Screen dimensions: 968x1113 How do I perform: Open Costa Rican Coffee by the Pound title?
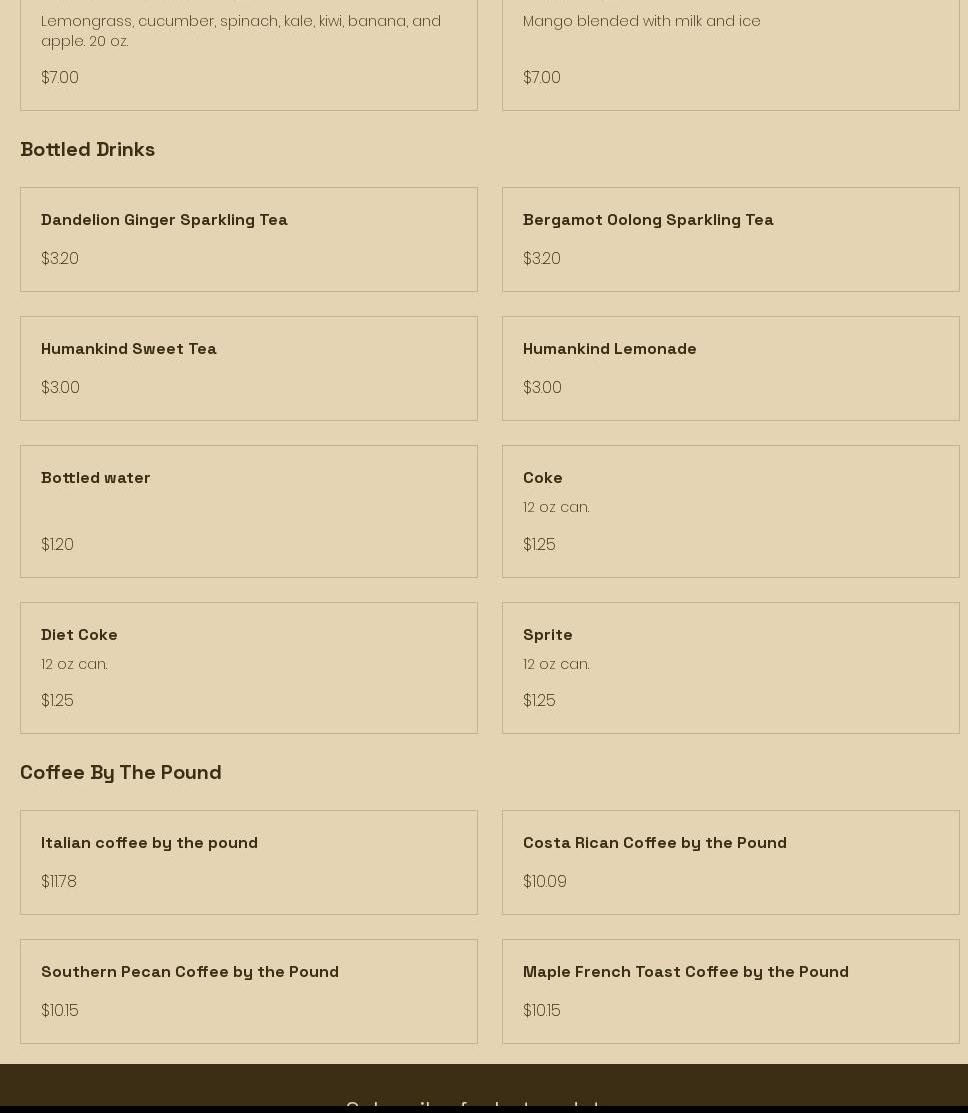[654, 843]
